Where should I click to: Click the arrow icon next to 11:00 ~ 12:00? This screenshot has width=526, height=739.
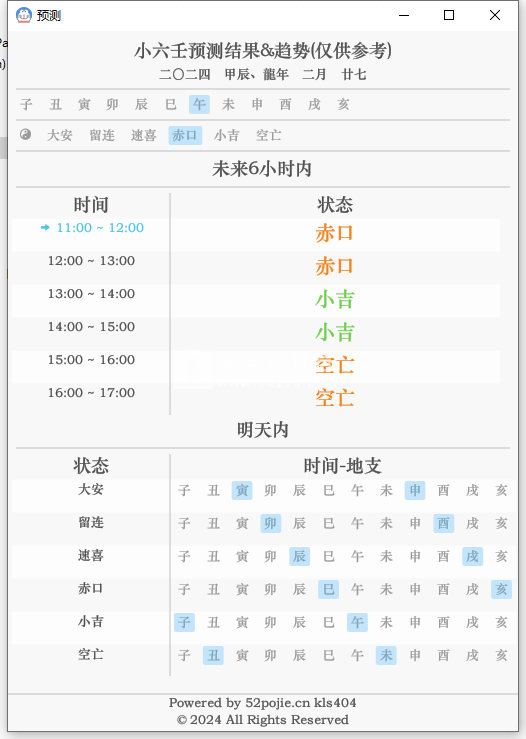[x=45, y=228]
